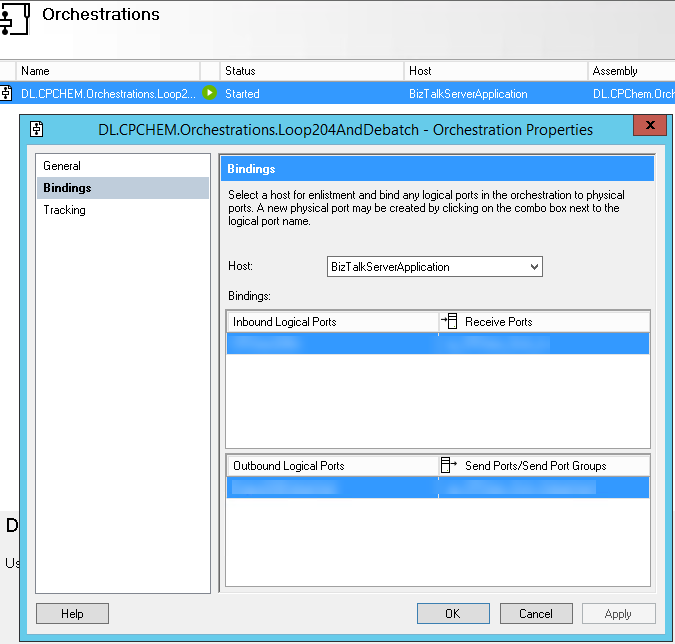The width and height of the screenshot is (675, 644).
Task: Select the outbound logical port row
Action: pos(332,487)
